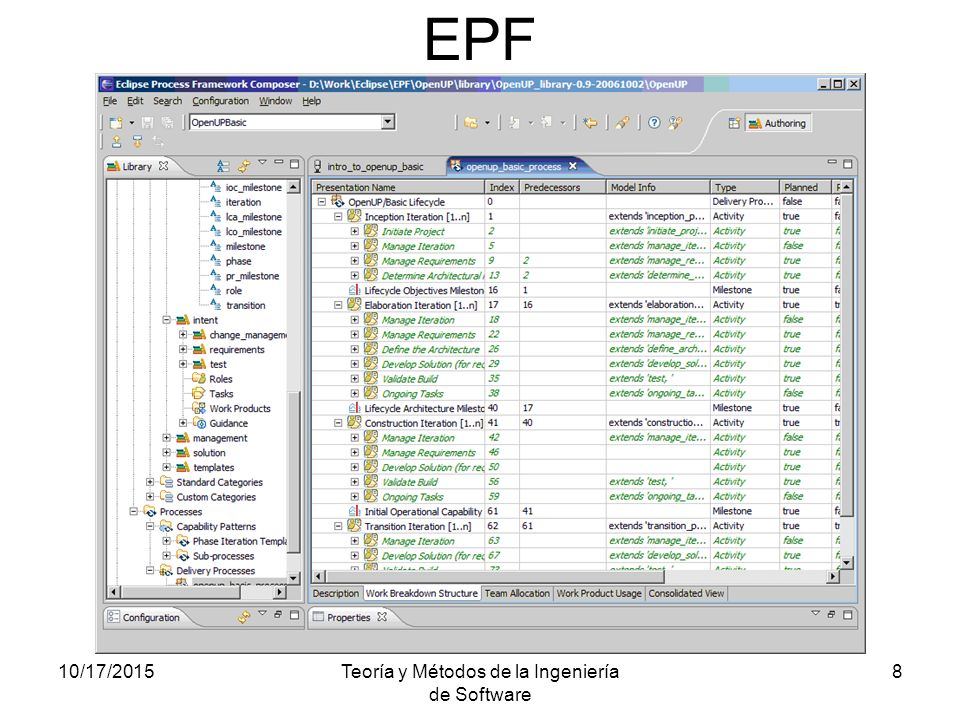Click the yellow back arrow toolbar icon

coord(590,123)
